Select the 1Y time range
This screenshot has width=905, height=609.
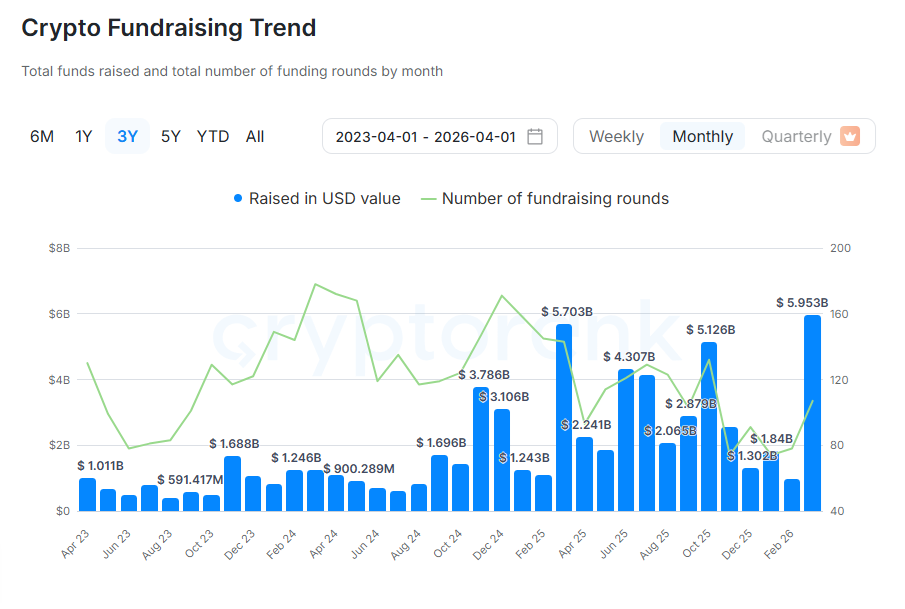coord(84,136)
